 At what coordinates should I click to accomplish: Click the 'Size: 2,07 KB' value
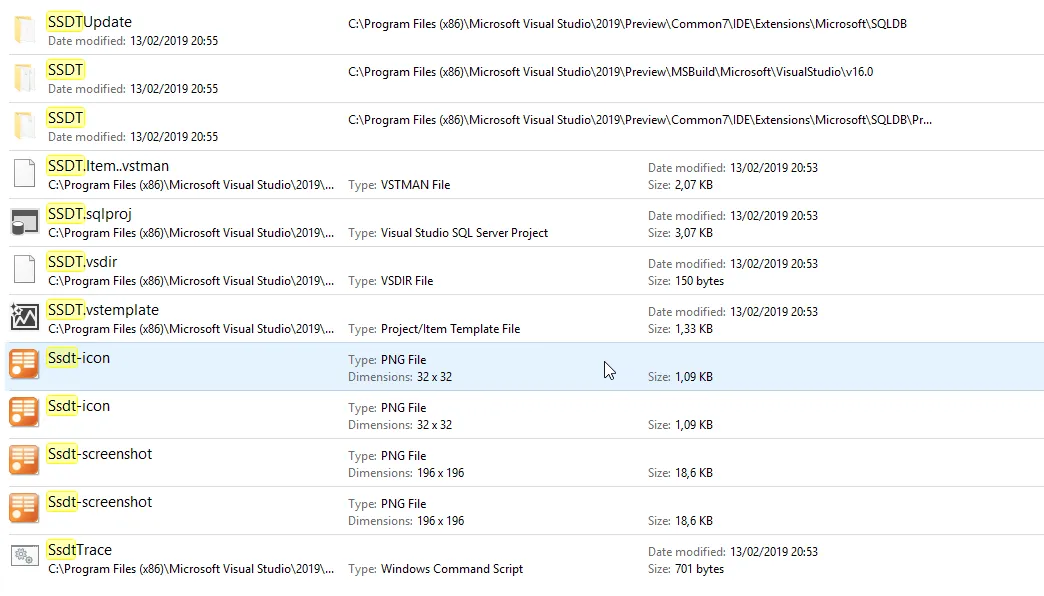pyautogui.click(x=680, y=185)
